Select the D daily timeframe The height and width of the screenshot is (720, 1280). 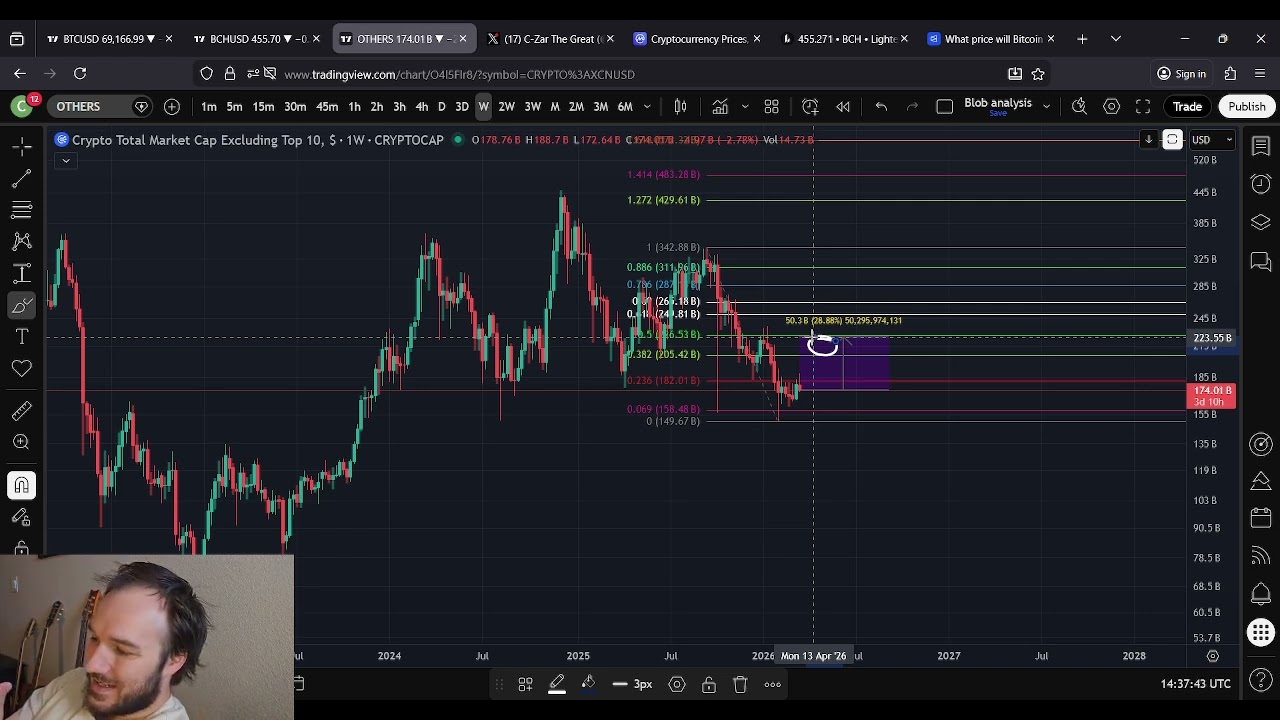(441, 106)
